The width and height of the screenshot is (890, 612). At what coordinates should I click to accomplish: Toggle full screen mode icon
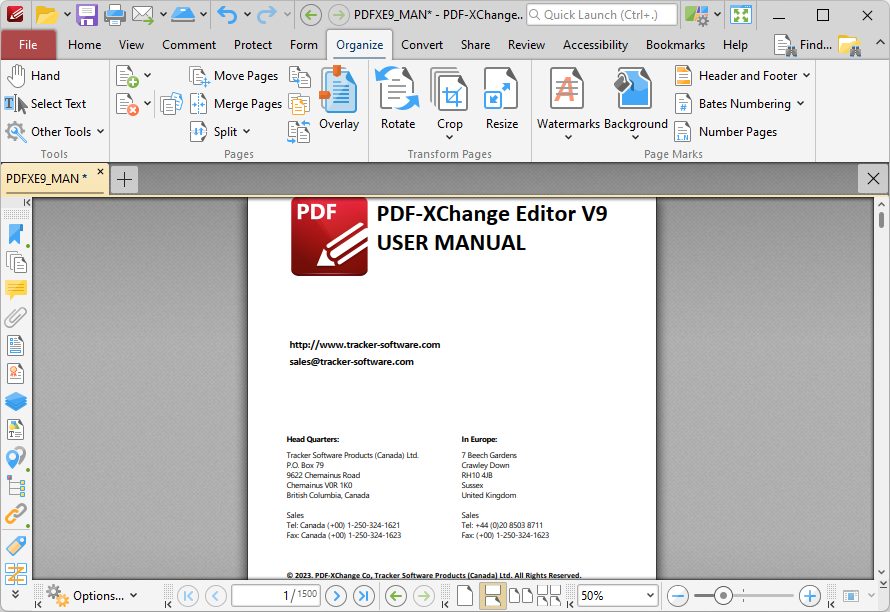tap(741, 15)
